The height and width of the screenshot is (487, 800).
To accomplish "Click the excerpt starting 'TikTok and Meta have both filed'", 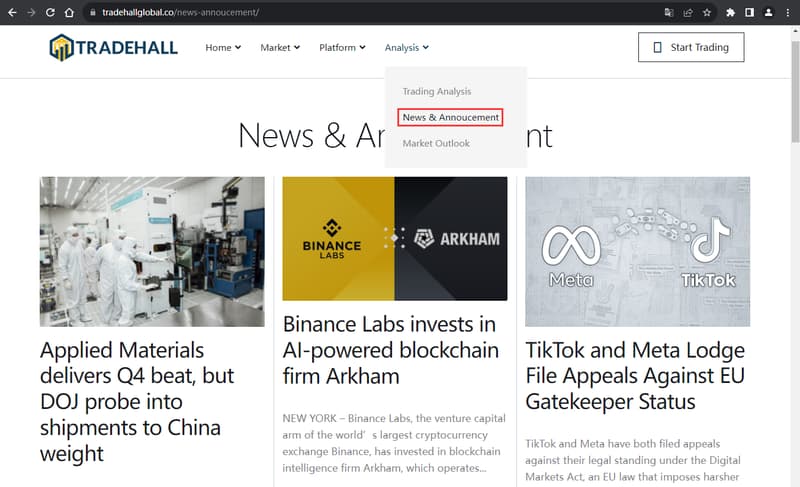I will click(x=633, y=460).
